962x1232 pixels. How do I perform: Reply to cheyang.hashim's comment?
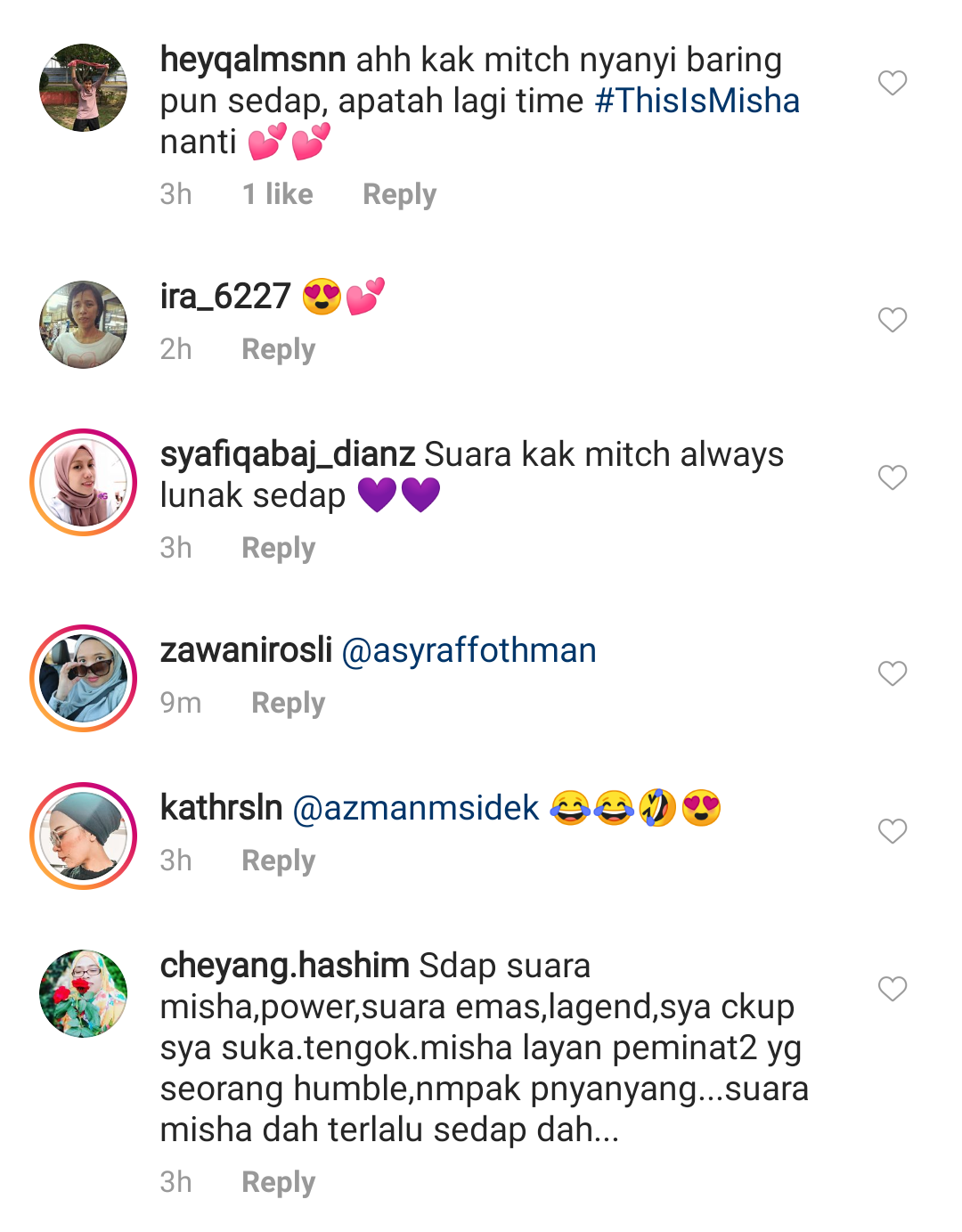tap(279, 1182)
